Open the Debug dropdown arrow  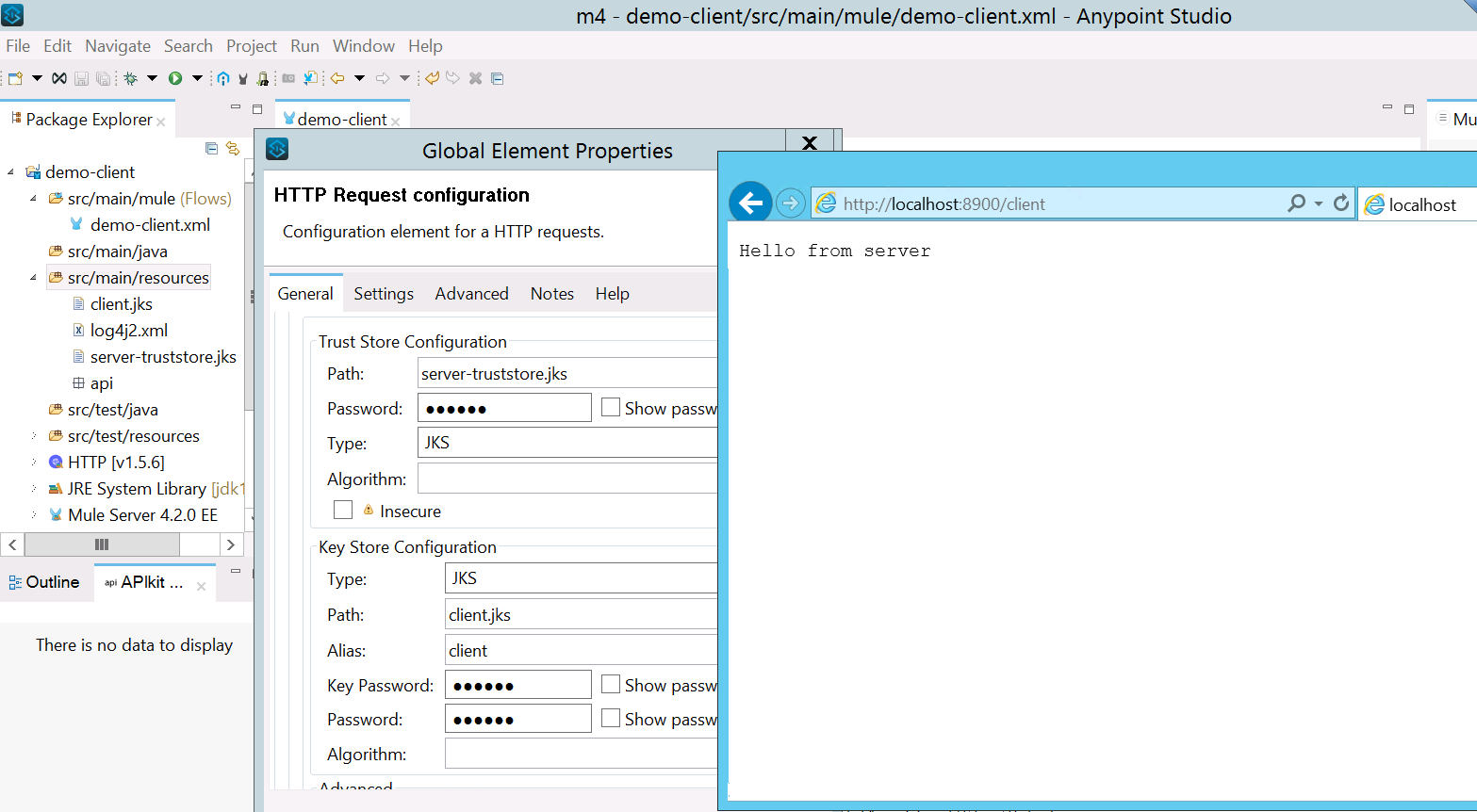pos(152,78)
